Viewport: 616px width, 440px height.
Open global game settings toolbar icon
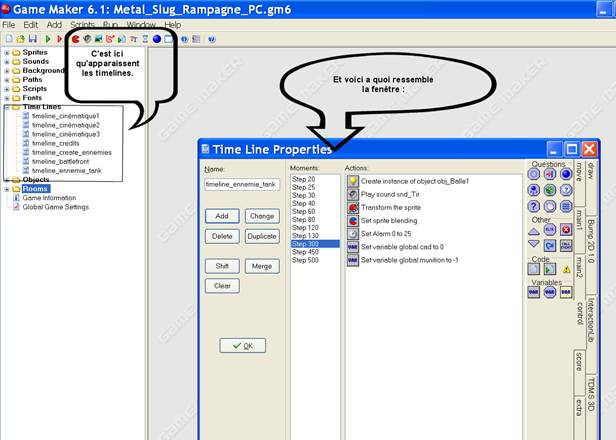coord(196,39)
